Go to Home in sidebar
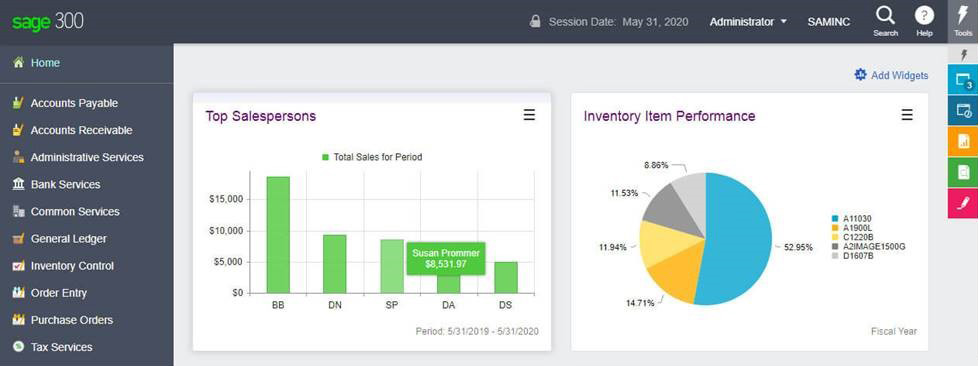Image resolution: width=978 pixels, height=366 pixels. 46,62
